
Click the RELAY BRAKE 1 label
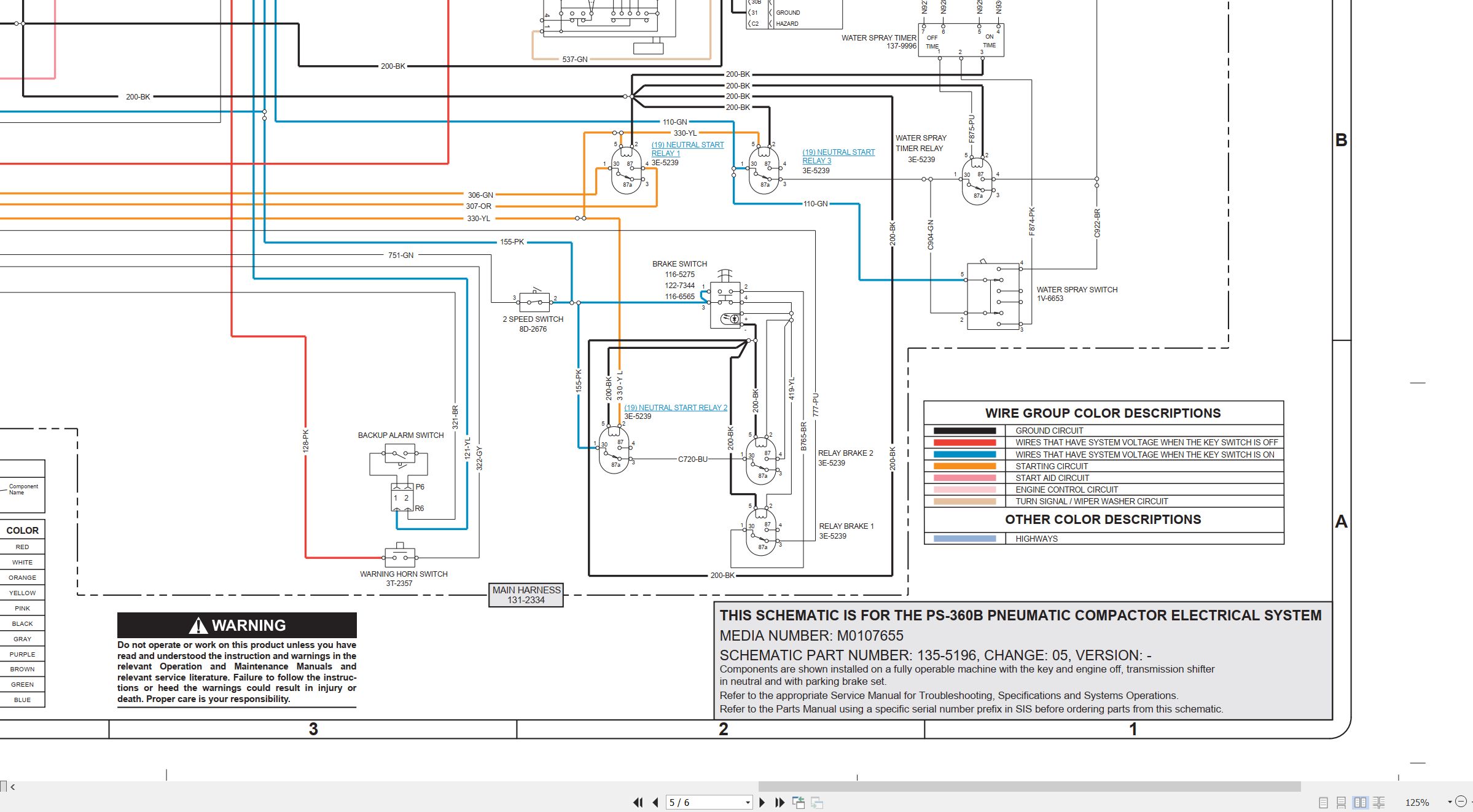pos(846,526)
